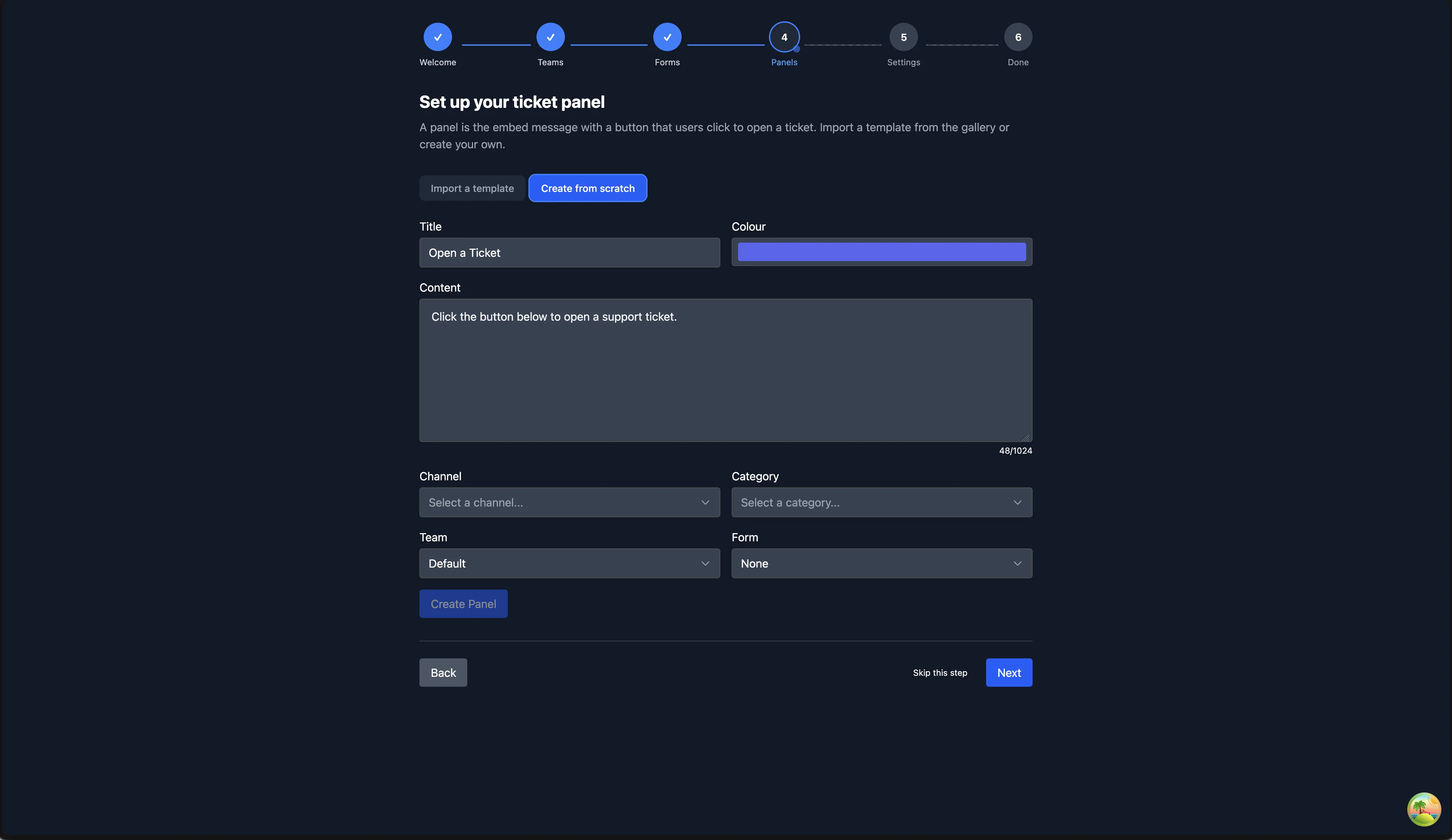This screenshot has height=840, width=1452.
Task: Click step 6 Done circle
Action: pyautogui.click(x=1018, y=37)
